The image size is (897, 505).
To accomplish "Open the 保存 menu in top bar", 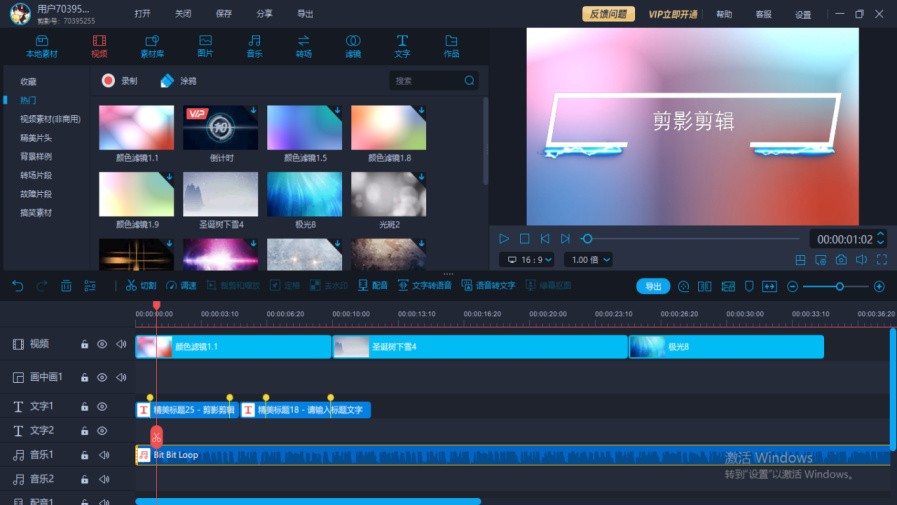I will point(224,14).
